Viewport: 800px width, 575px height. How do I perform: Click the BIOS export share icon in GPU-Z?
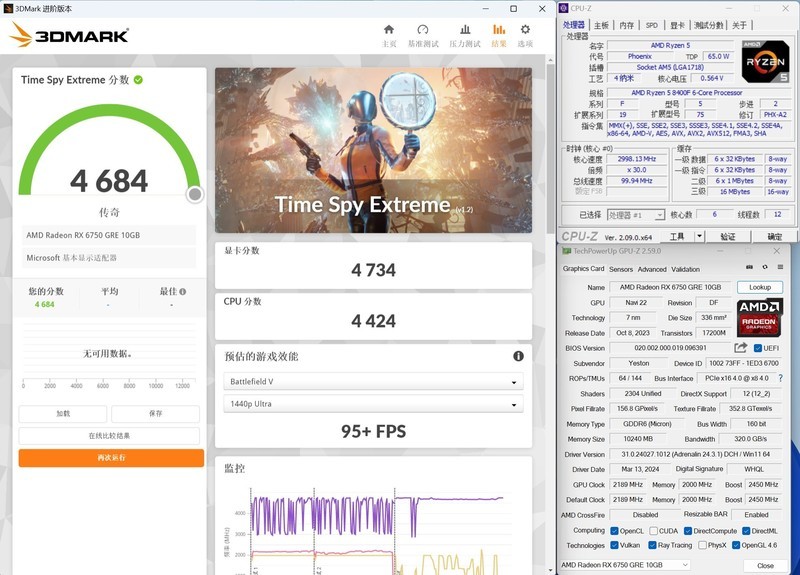[x=740, y=347]
